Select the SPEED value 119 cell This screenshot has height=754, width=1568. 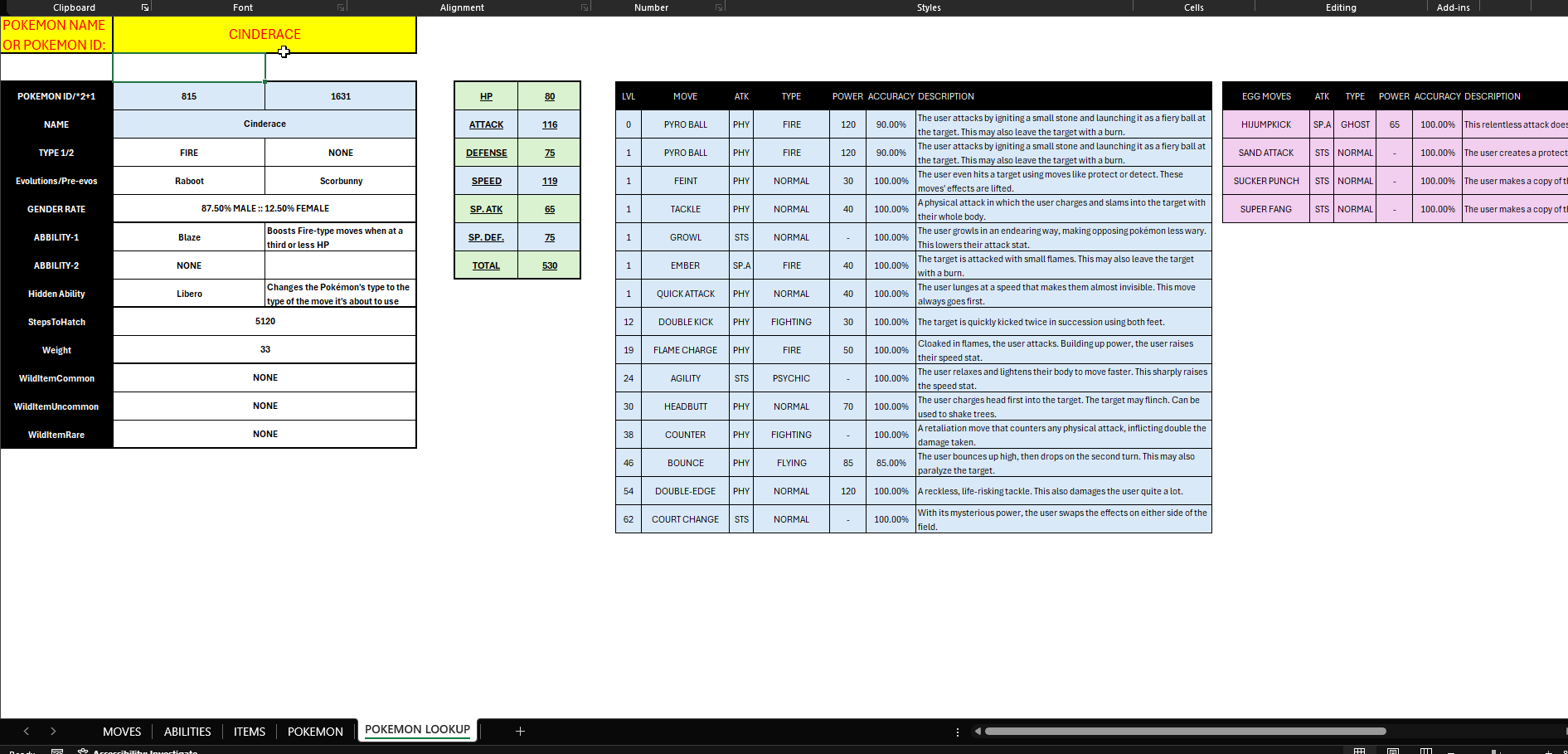tap(549, 181)
